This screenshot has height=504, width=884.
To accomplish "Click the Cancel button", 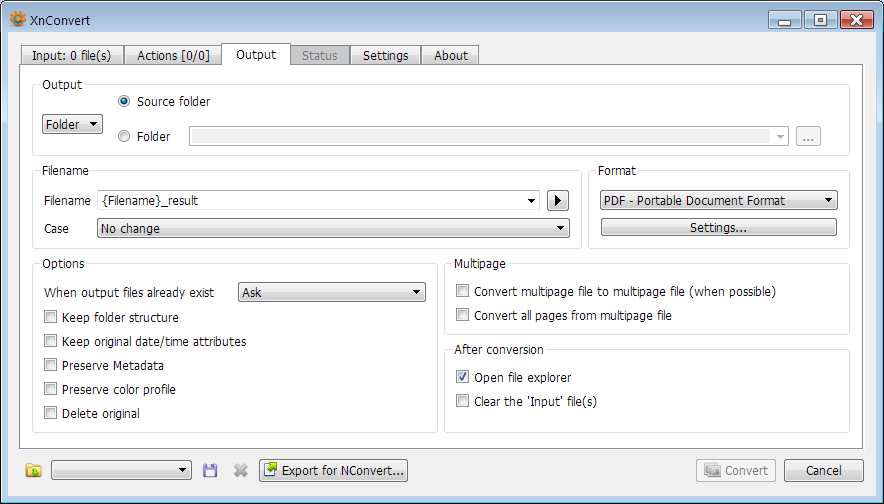I will (x=824, y=470).
